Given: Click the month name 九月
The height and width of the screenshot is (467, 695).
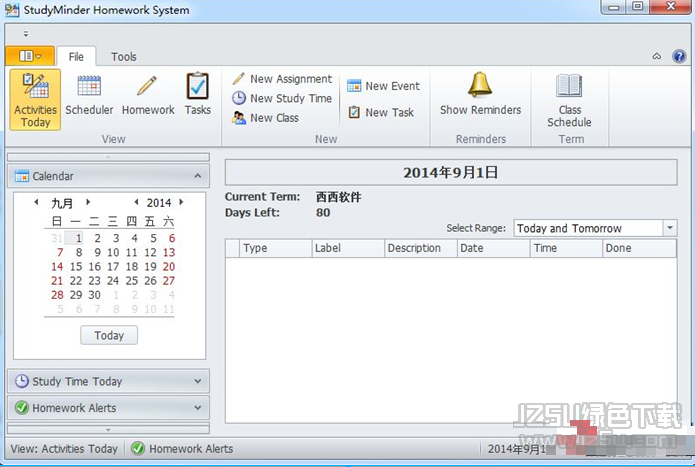Looking at the screenshot, I should click(x=62, y=203).
